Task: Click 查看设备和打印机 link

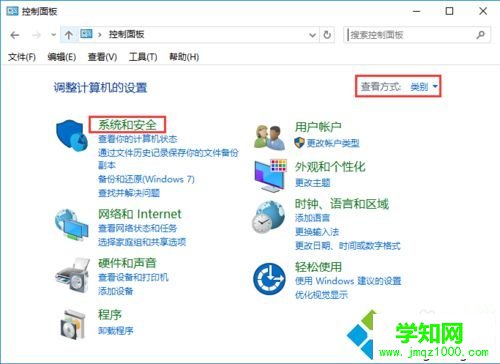Action: click(133, 277)
